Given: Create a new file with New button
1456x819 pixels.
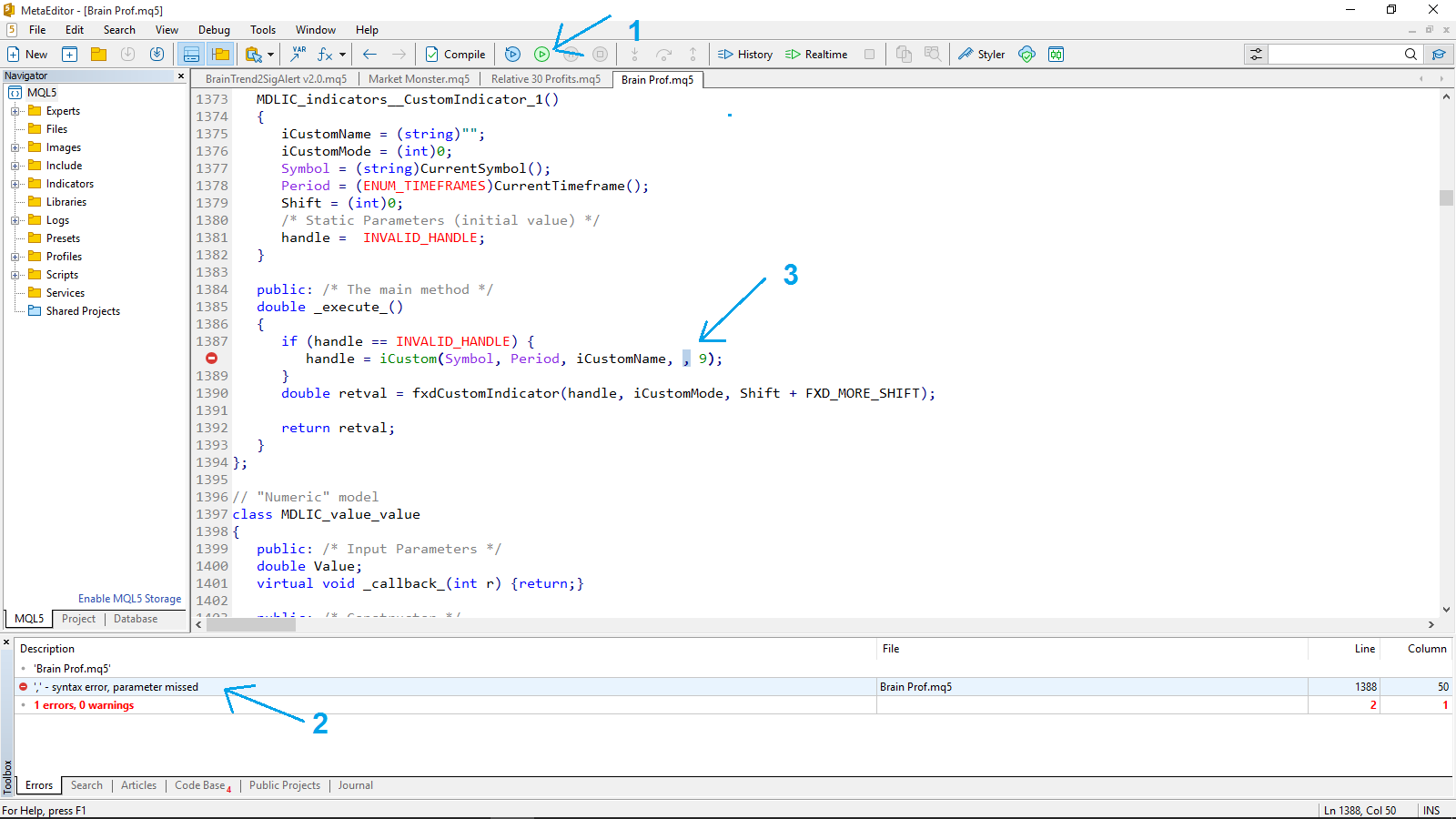Looking at the screenshot, I should [x=27, y=55].
